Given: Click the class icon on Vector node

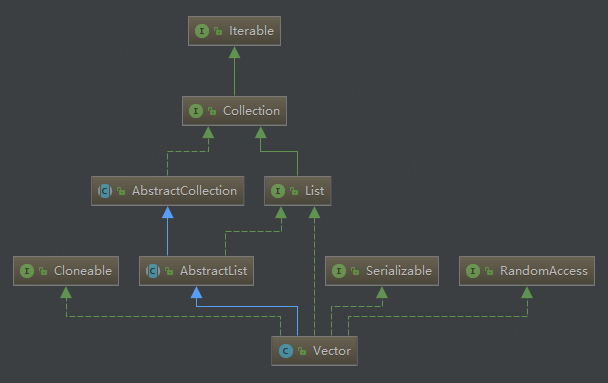Looking at the screenshot, I should tap(286, 351).
